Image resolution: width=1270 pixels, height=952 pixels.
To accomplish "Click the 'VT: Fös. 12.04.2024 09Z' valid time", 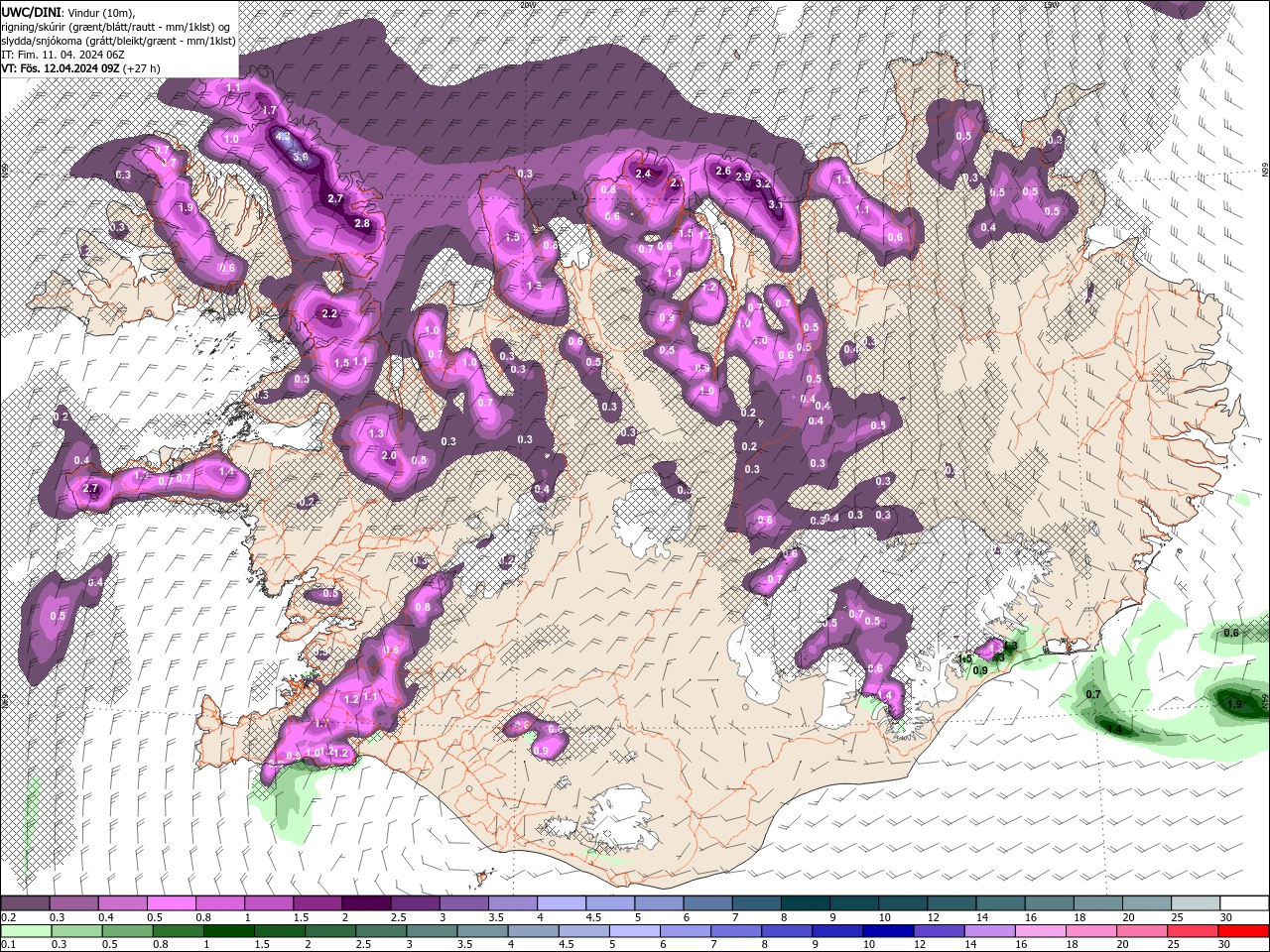I will [61, 68].
